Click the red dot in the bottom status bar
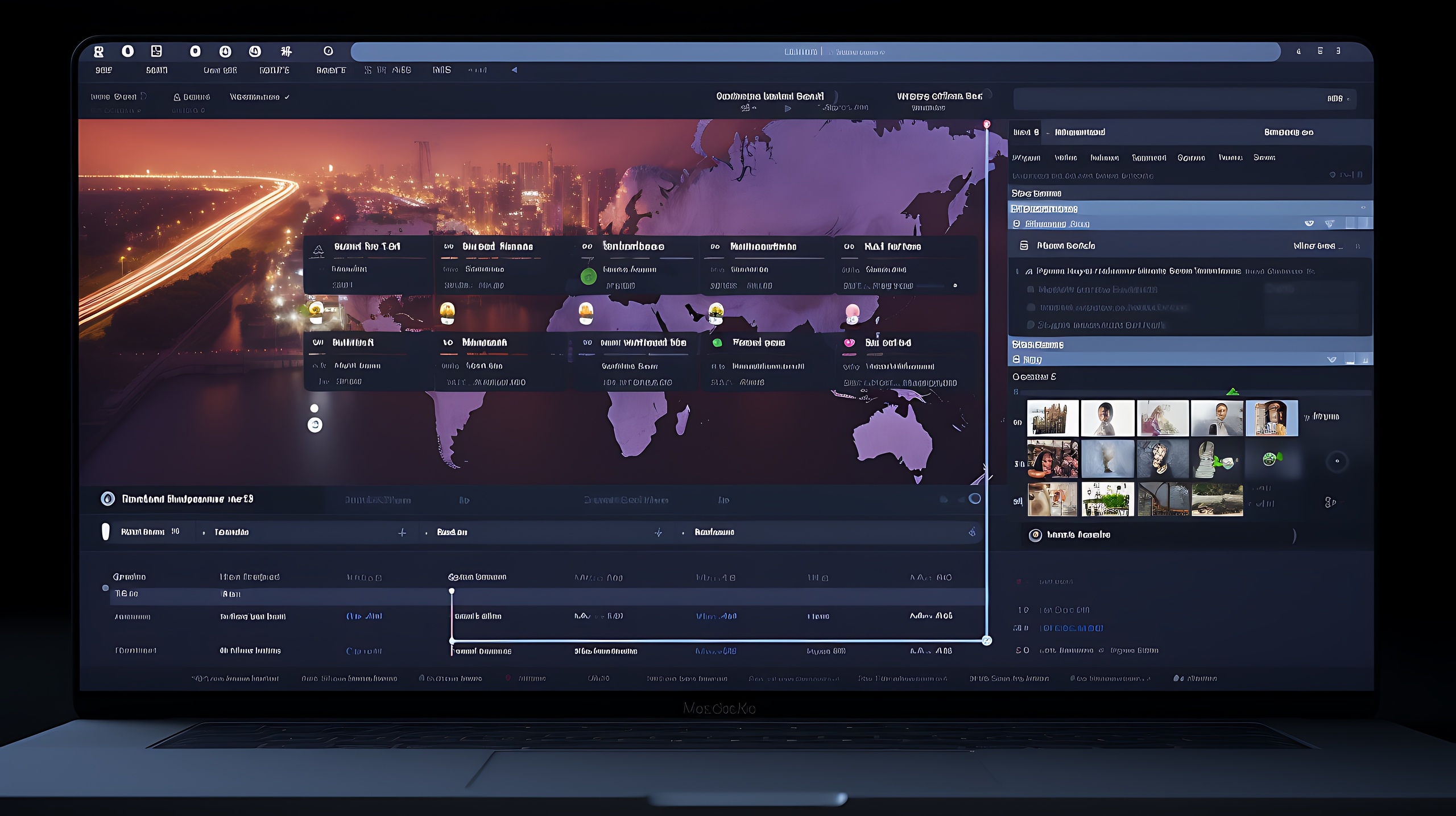Screen dimensions: 1456x816 [508, 678]
